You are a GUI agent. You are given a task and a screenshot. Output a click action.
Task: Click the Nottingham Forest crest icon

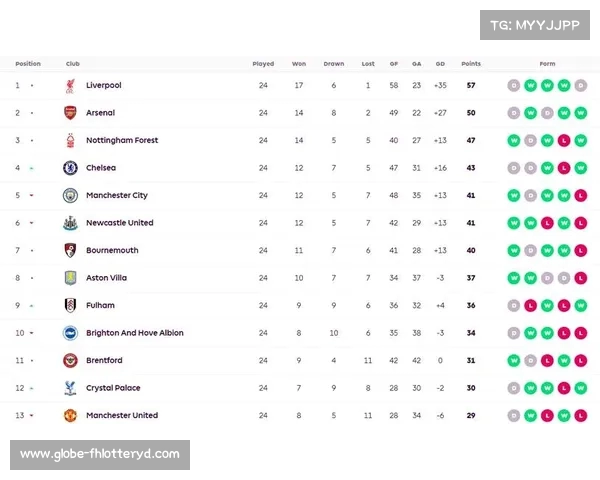(x=70, y=140)
